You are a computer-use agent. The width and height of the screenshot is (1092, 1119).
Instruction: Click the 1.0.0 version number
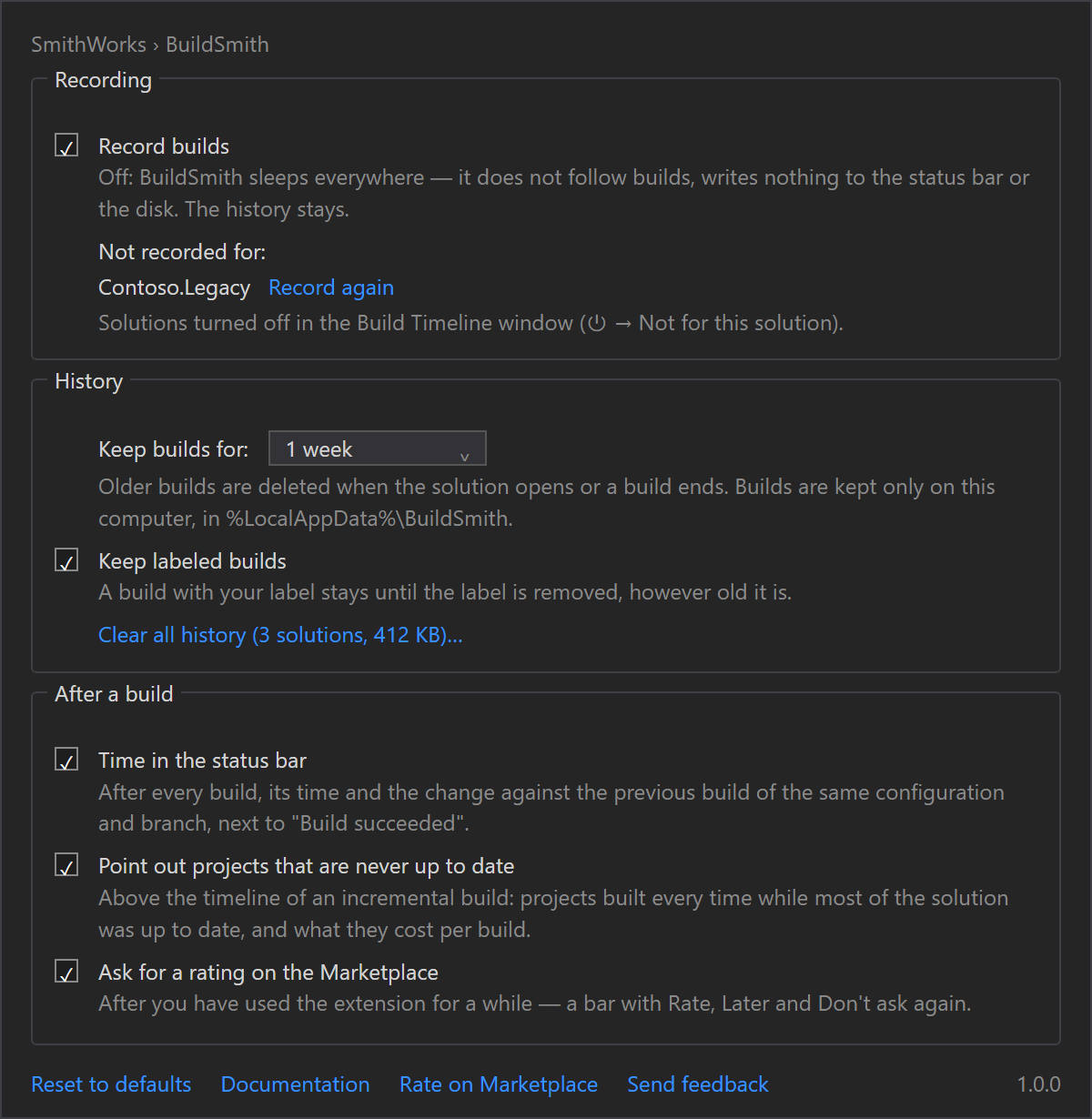[1039, 1084]
